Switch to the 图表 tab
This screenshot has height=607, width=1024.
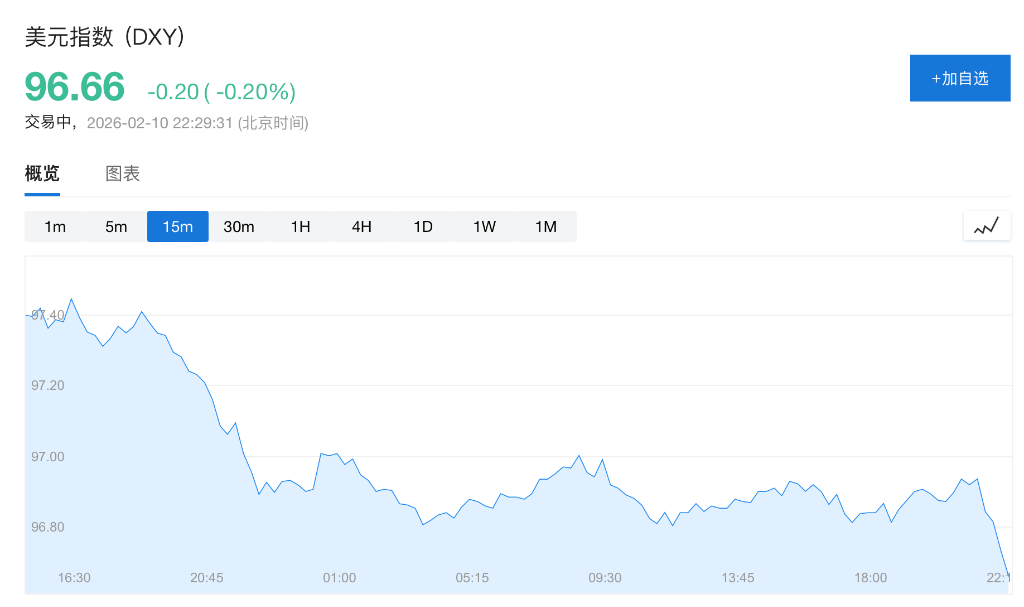coord(123,173)
